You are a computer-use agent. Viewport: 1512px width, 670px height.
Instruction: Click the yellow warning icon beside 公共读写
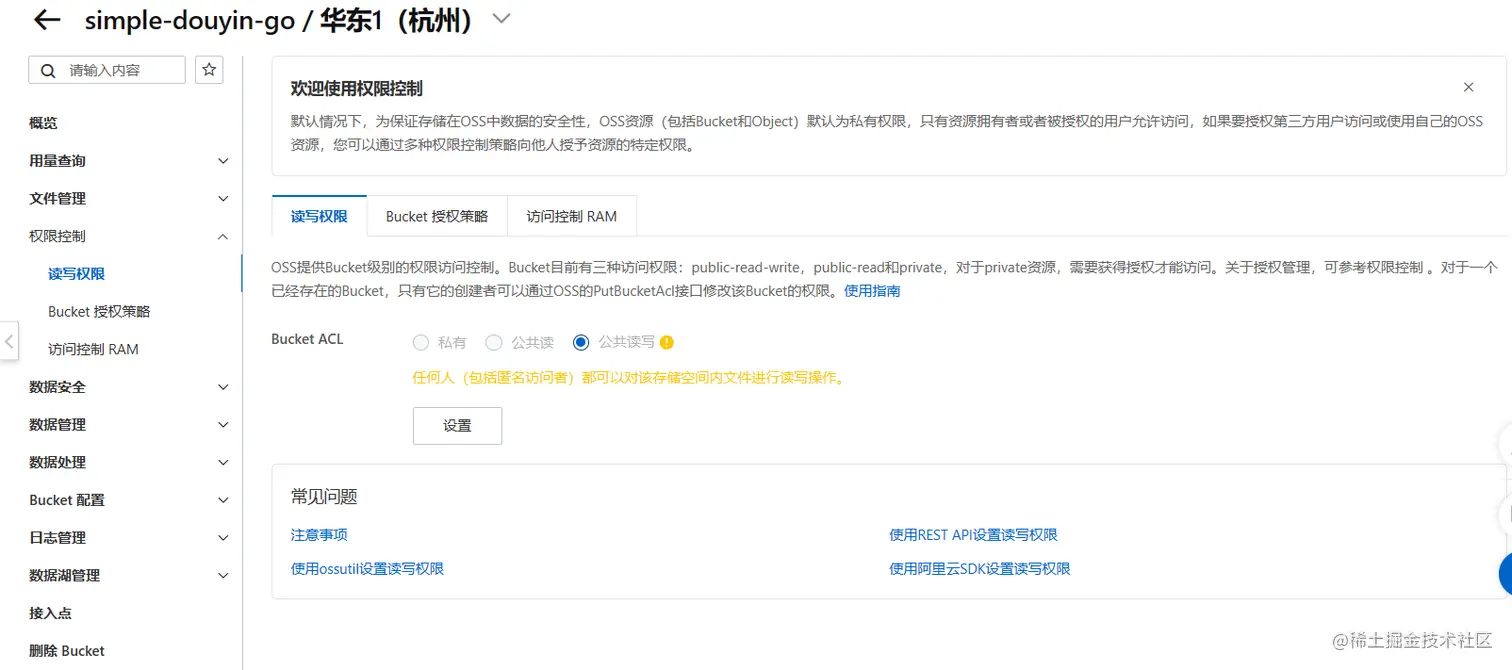pos(667,342)
